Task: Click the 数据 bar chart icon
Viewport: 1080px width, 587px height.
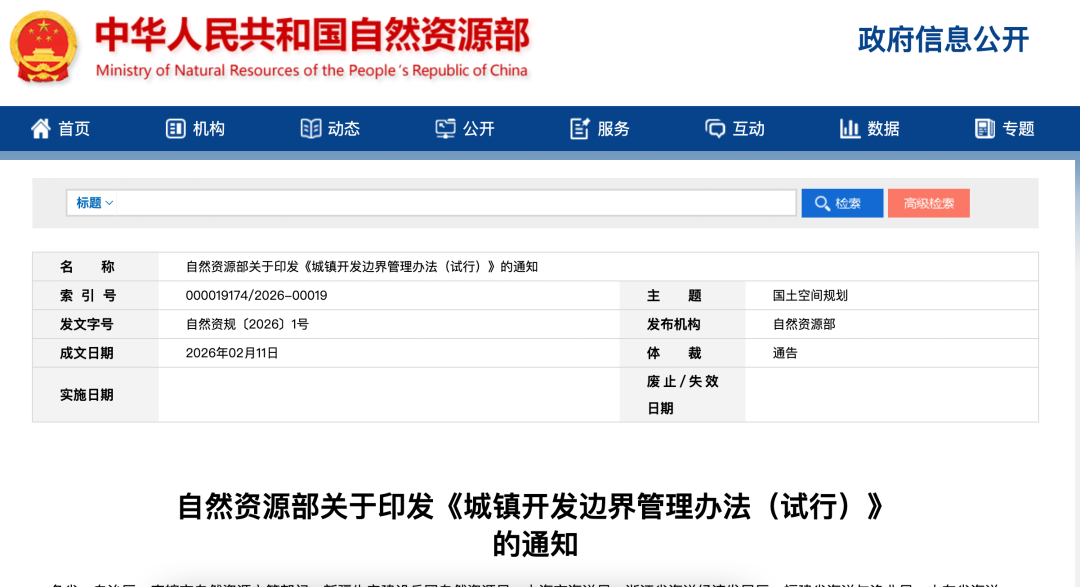Action: (x=850, y=128)
